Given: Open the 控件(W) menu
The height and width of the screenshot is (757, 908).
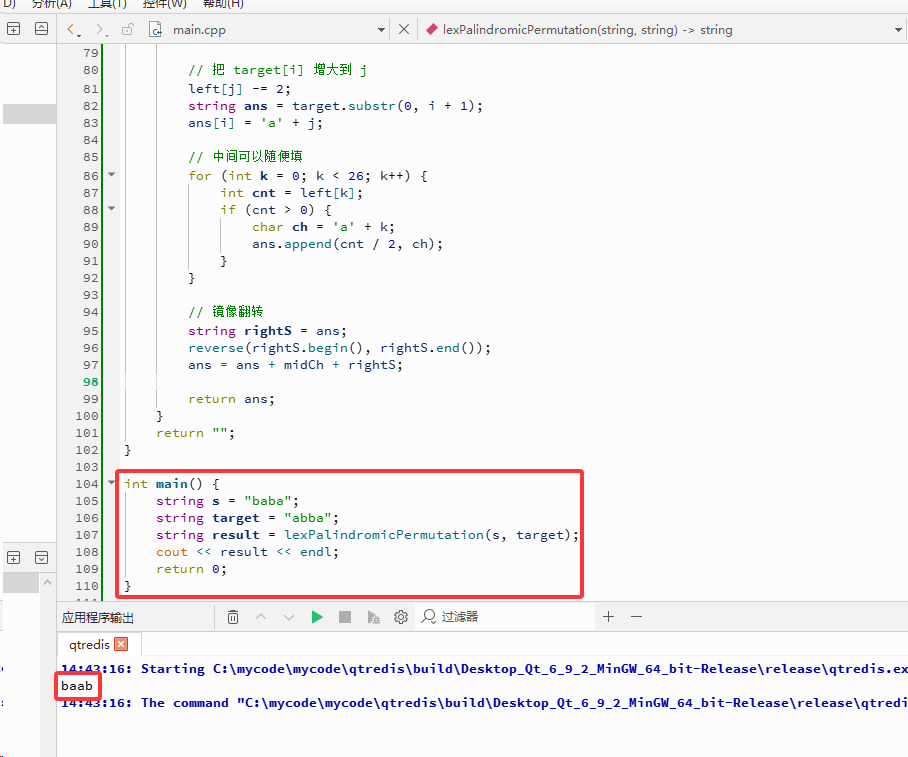Looking at the screenshot, I should 164,4.
